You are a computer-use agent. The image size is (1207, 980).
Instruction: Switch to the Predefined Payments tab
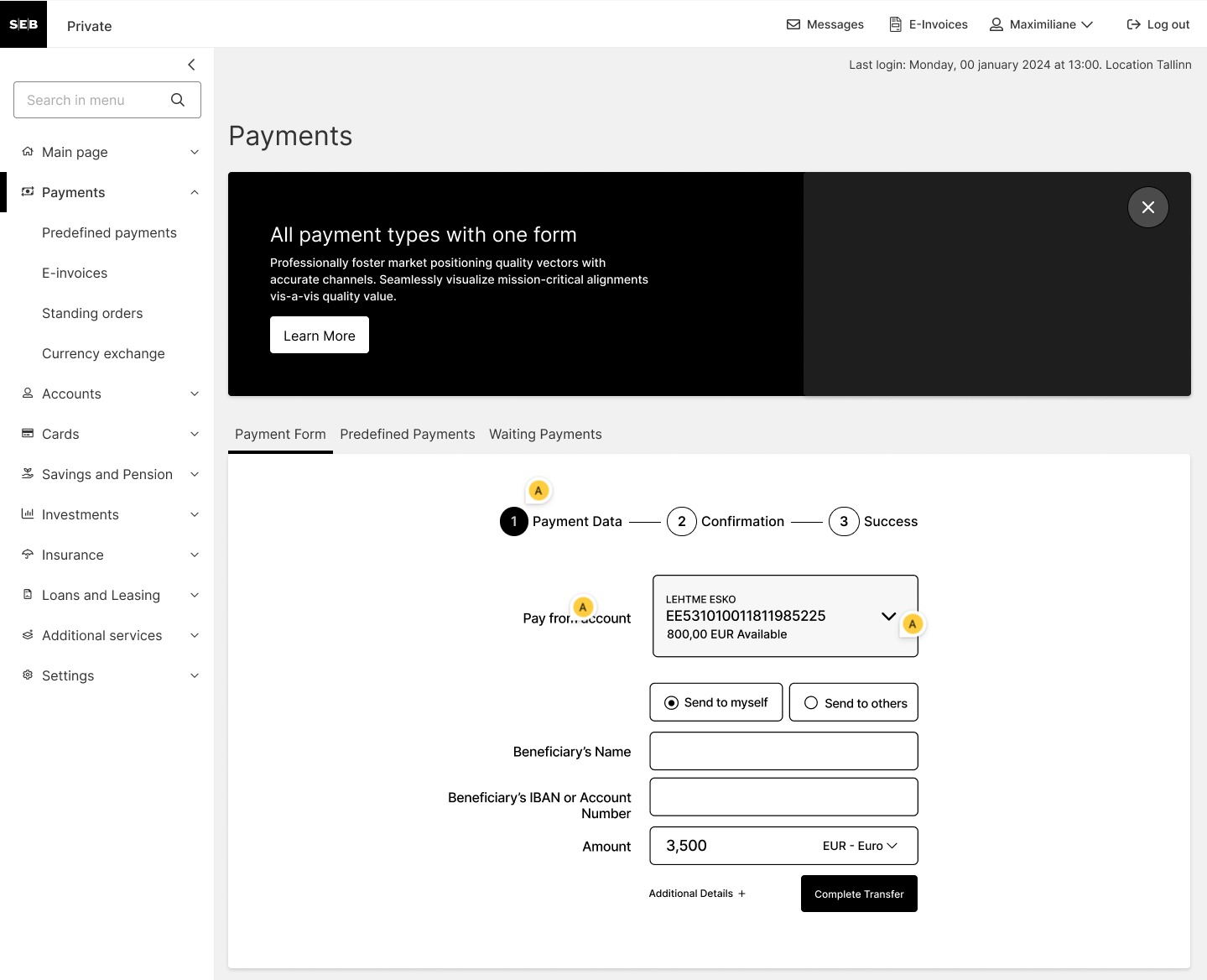click(x=408, y=434)
